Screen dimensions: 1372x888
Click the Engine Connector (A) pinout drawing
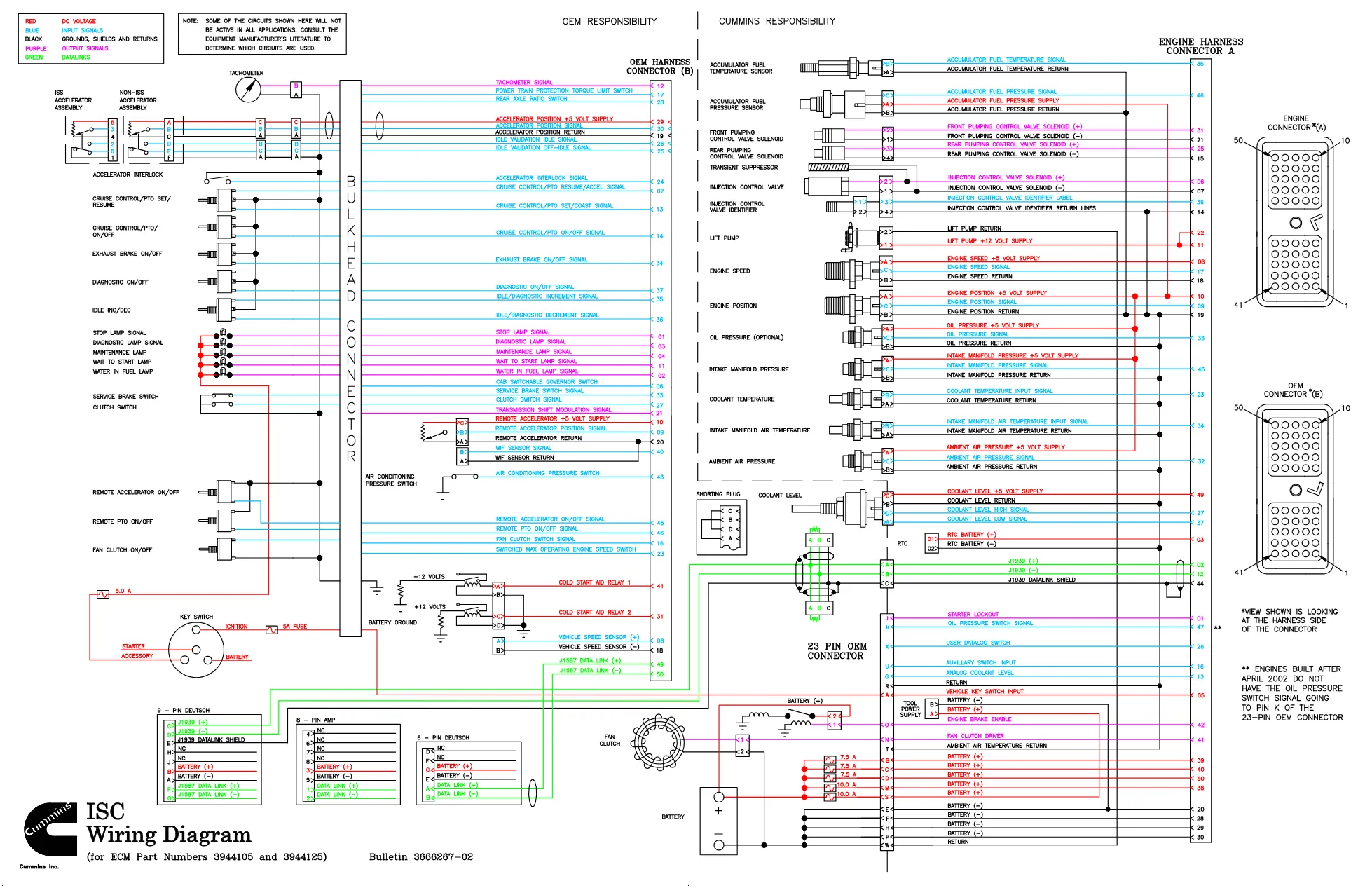[1296, 223]
